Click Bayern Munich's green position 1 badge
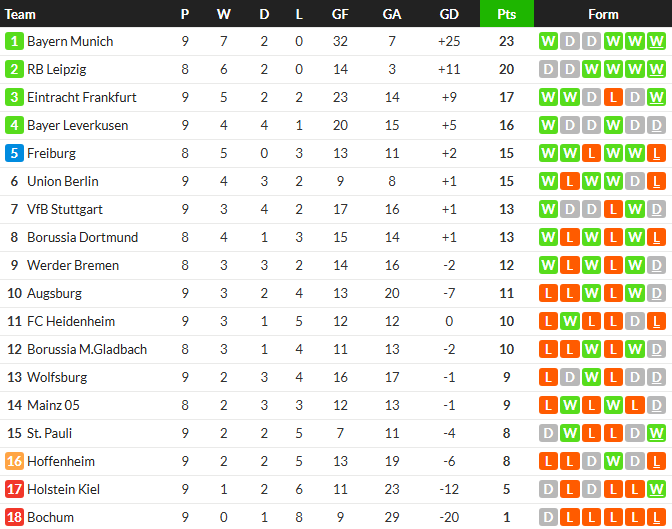Image resolution: width=672 pixels, height=529 pixels. 14,41
